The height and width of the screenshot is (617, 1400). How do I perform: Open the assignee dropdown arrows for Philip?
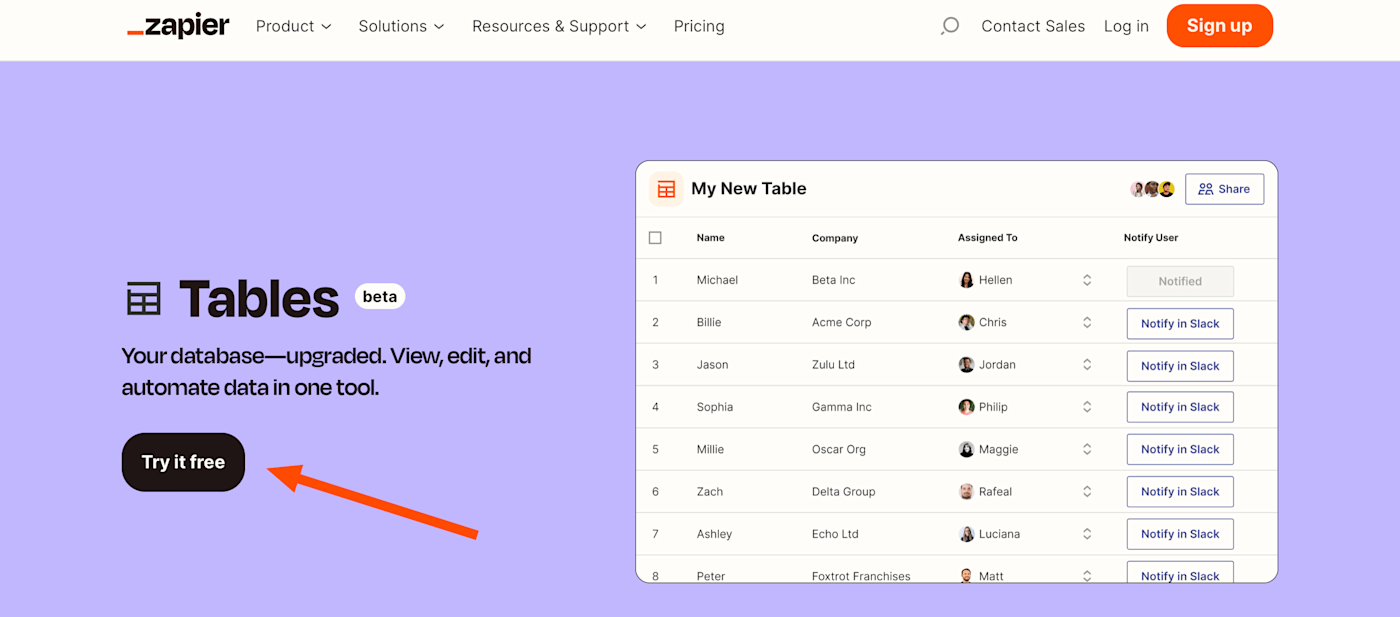tap(1087, 407)
